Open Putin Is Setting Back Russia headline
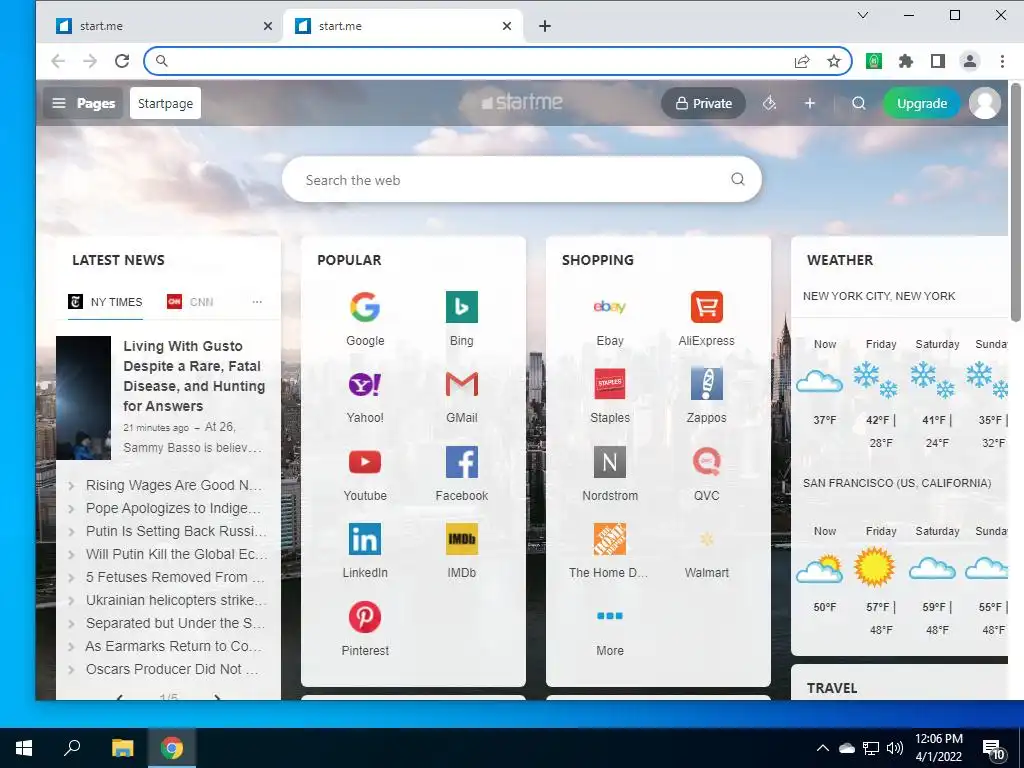This screenshot has height=768, width=1024. [176, 531]
